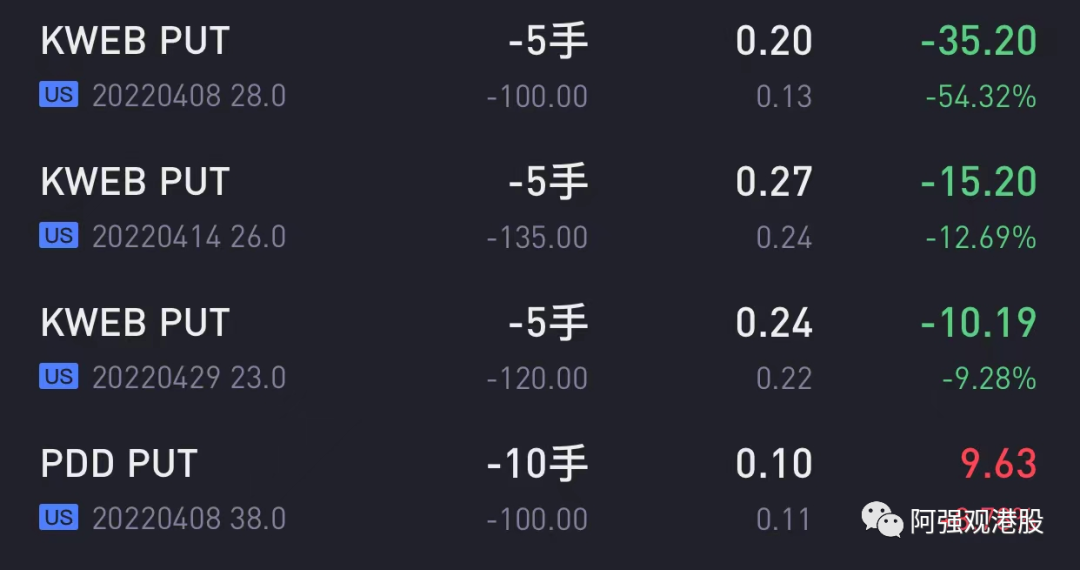
Task: Click the red 9.63 profit value
Action: pyautogui.click(x=999, y=463)
